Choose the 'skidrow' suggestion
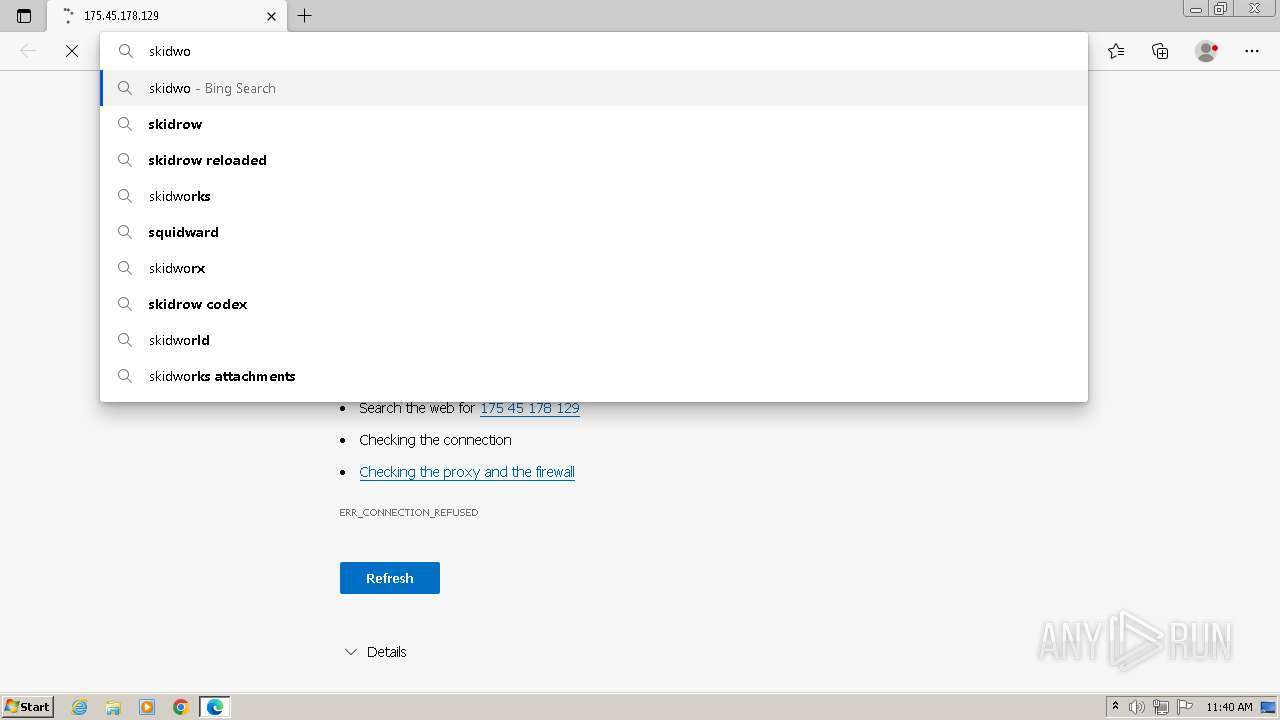The image size is (1280, 720). (x=594, y=124)
